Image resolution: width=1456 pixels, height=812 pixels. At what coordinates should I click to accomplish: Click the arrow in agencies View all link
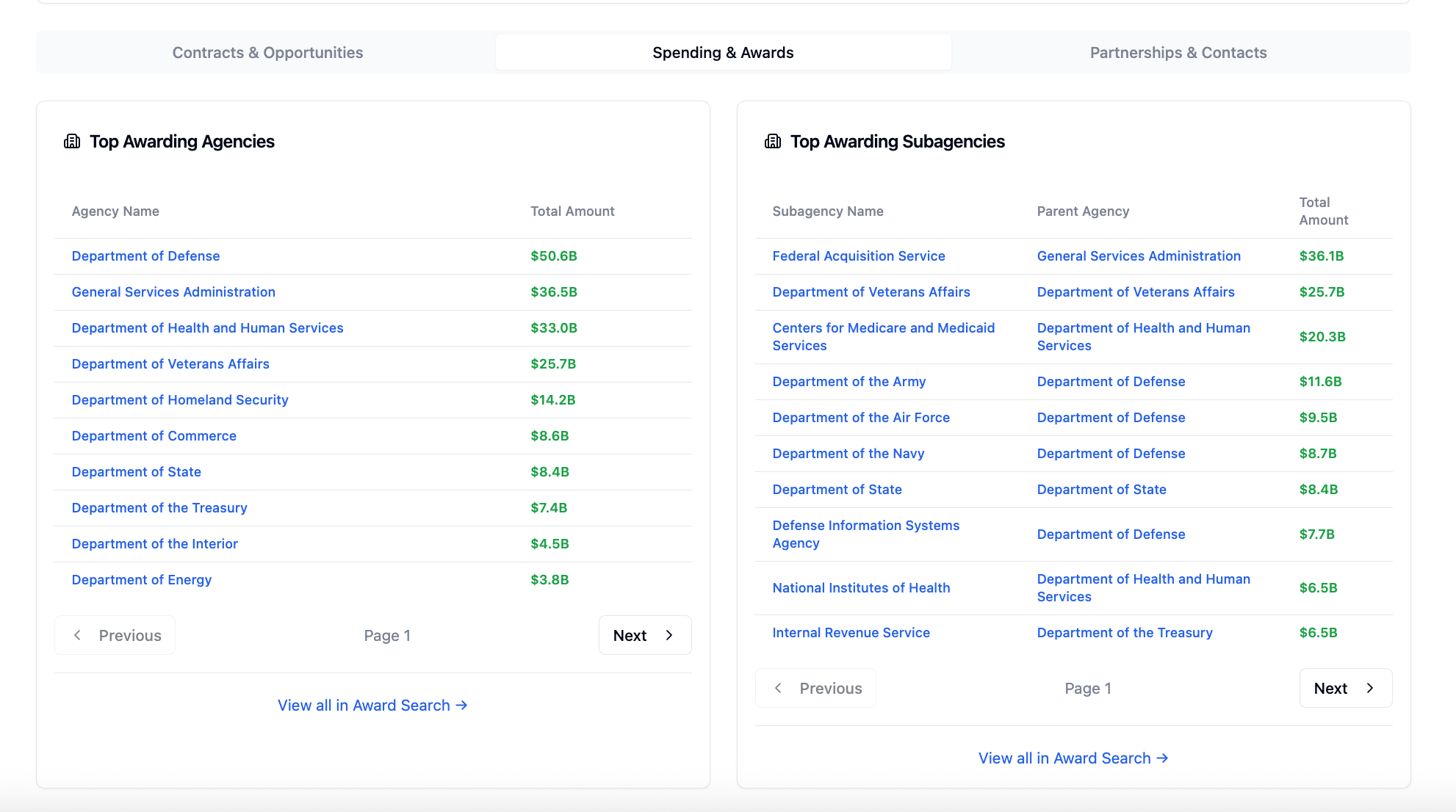(x=463, y=705)
